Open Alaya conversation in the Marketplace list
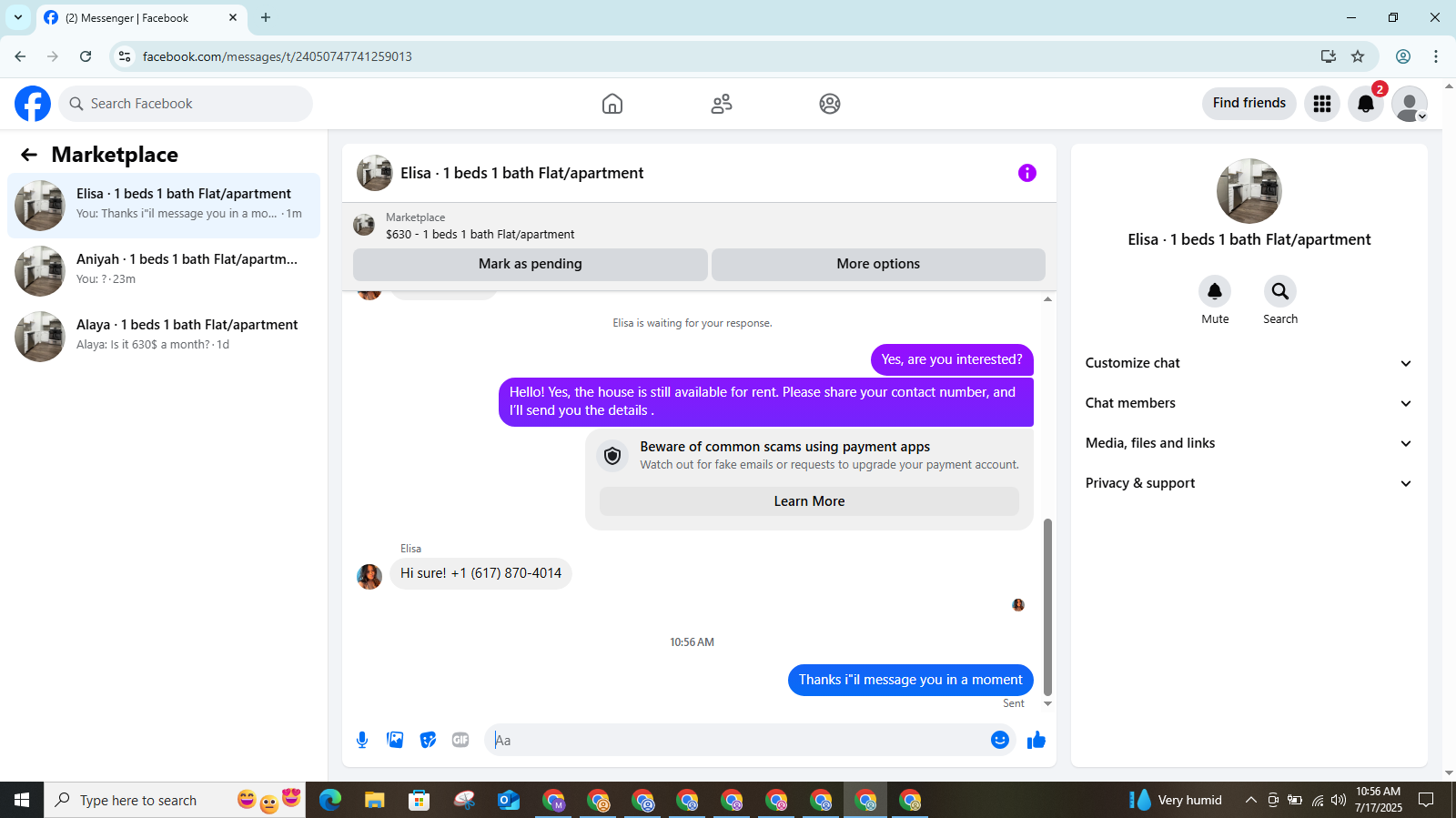1456x818 pixels. (164, 336)
